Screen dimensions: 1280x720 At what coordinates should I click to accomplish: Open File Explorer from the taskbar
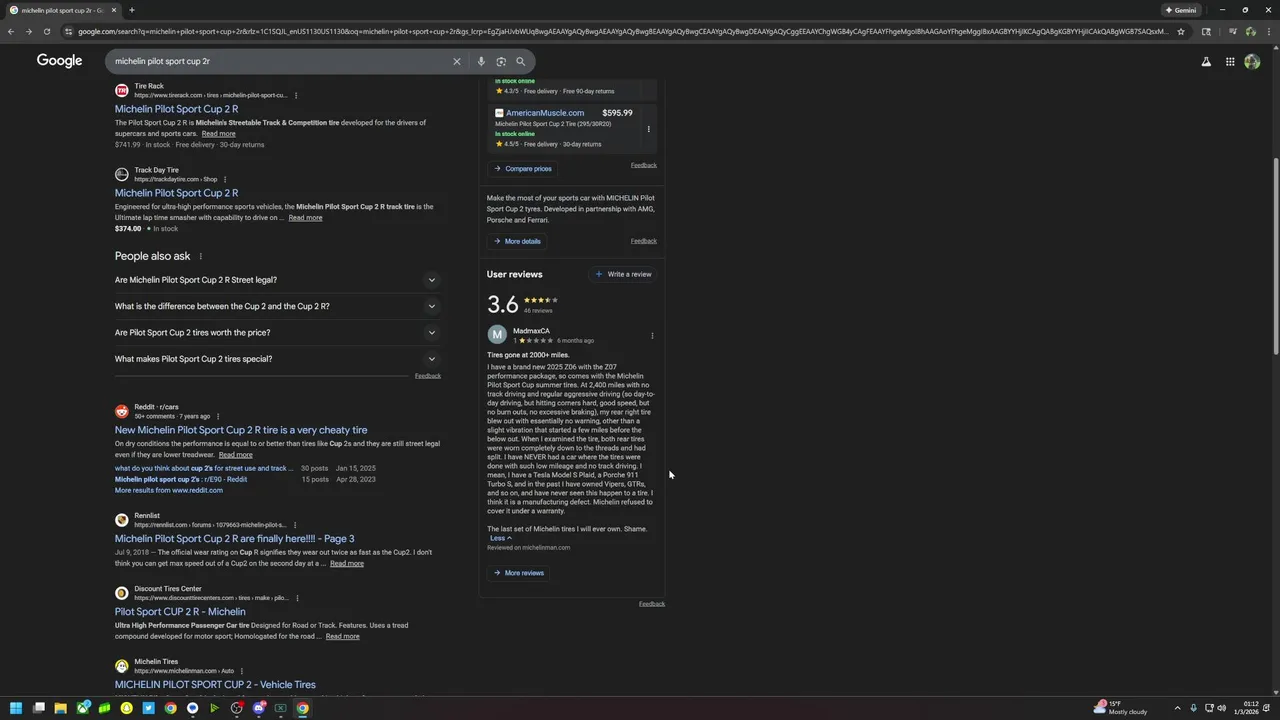coord(60,708)
